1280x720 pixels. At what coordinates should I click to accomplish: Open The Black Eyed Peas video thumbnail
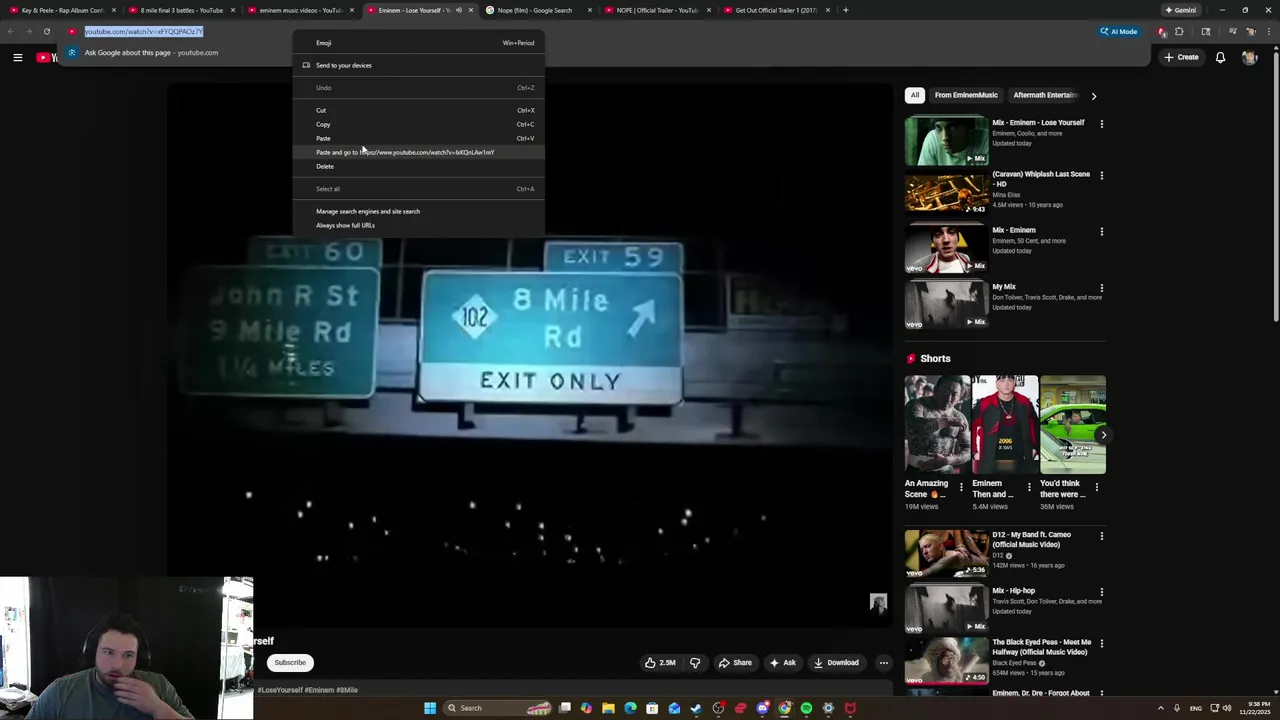pyautogui.click(x=946, y=659)
